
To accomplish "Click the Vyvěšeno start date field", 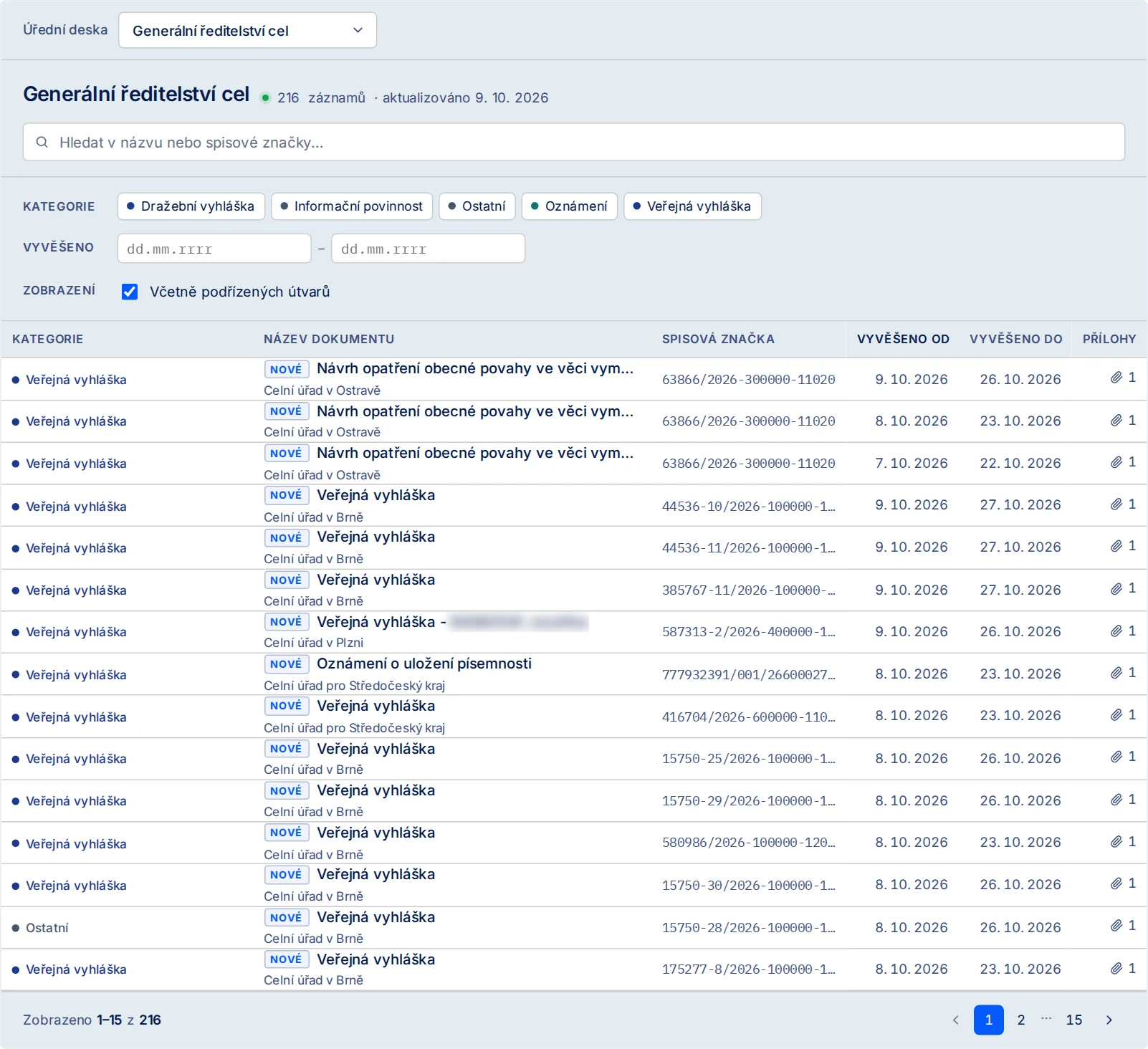I will click(x=214, y=249).
